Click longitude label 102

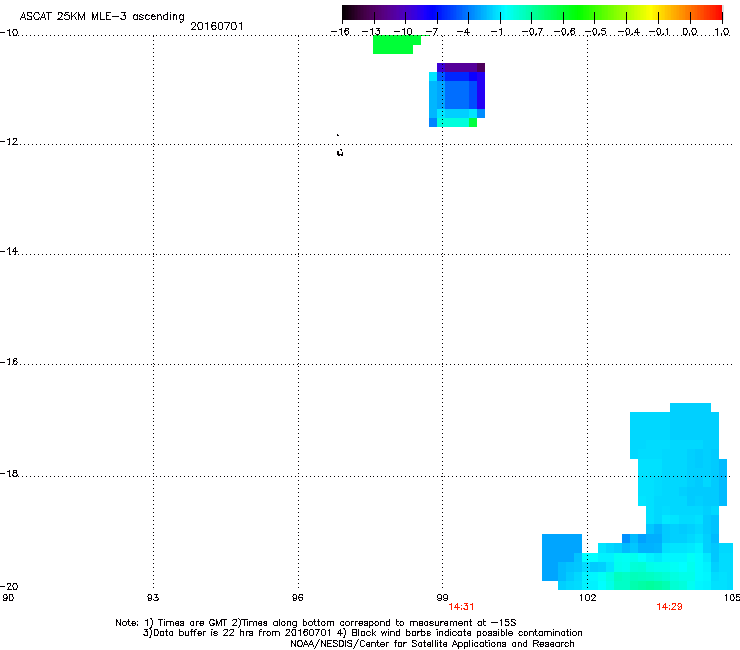[x=588, y=598]
